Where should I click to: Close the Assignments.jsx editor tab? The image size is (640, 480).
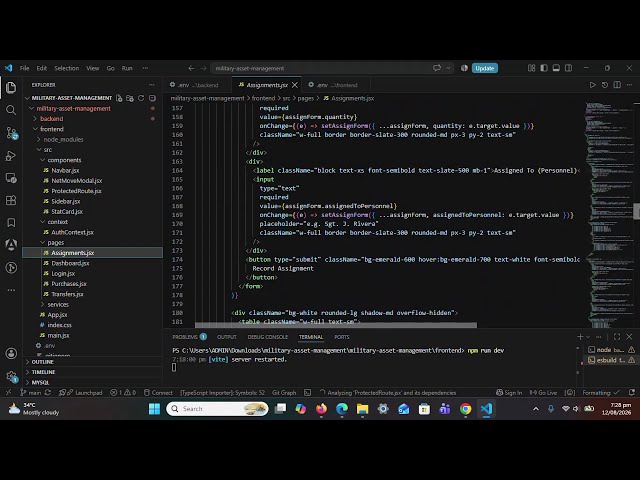[295, 85]
